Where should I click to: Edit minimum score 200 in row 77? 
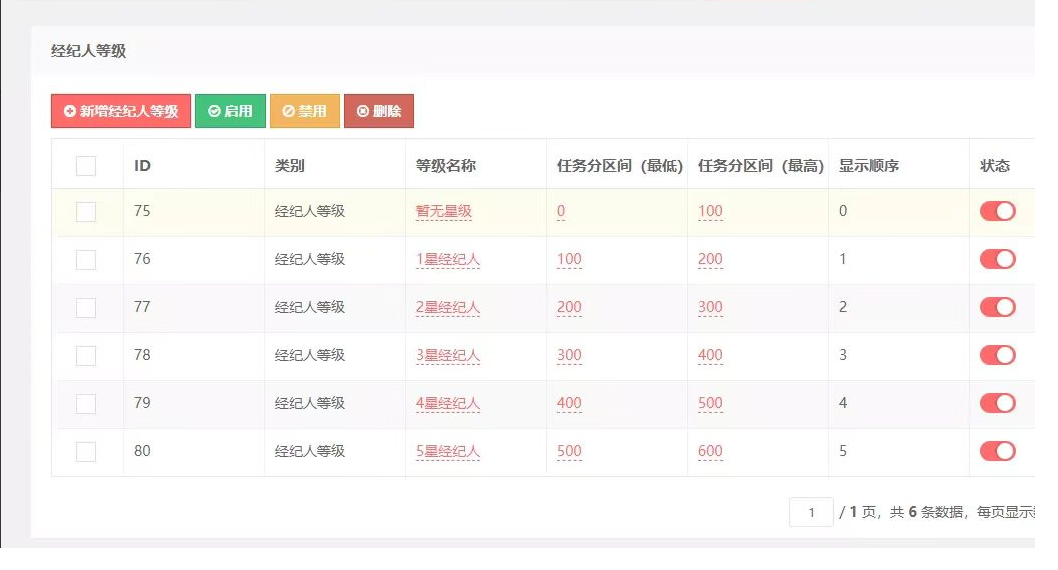tap(569, 307)
